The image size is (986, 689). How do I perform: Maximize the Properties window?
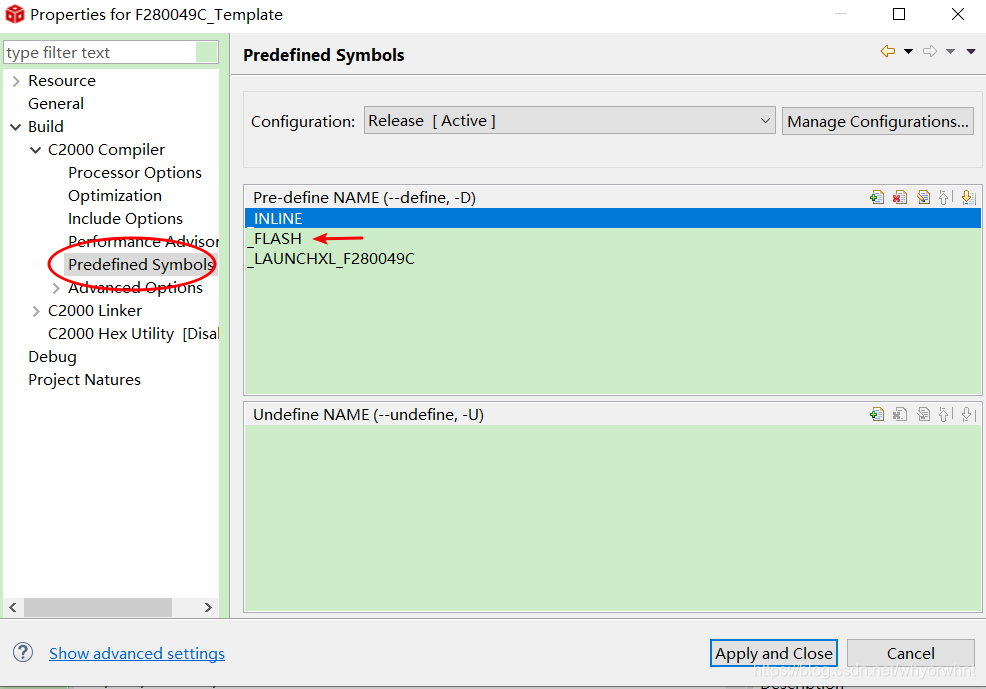(x=899, y=14)
